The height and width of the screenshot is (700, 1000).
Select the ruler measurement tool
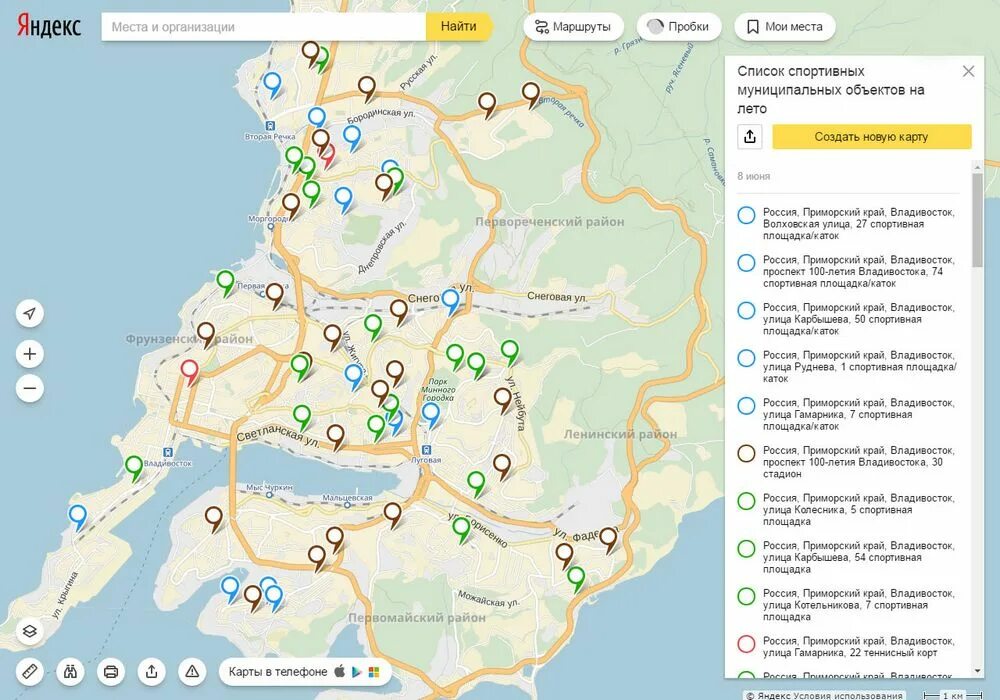coord(29,671)
